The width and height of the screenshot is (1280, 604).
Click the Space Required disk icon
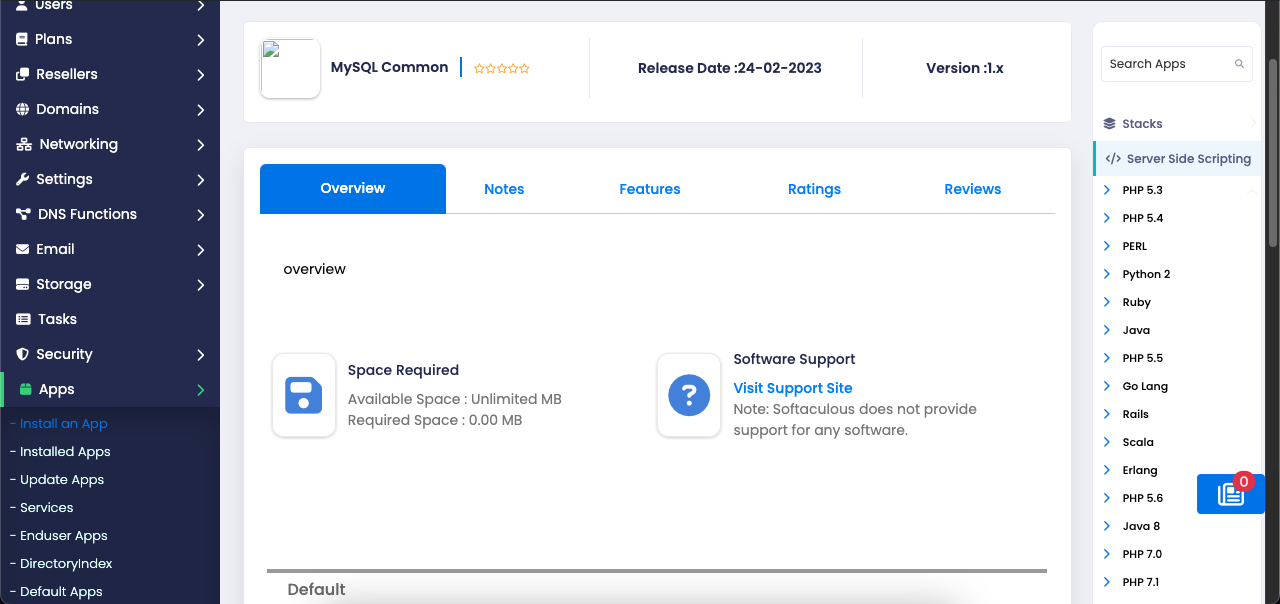303,395
